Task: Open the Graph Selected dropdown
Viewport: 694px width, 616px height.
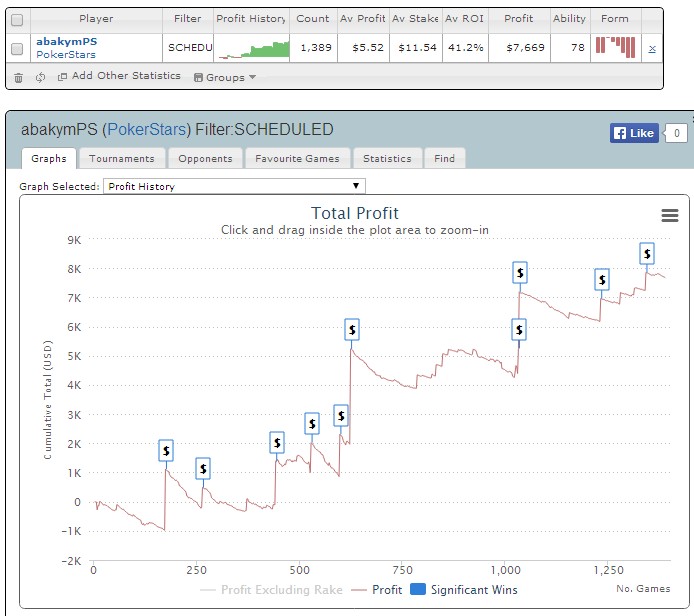Action: coord(234,186)
